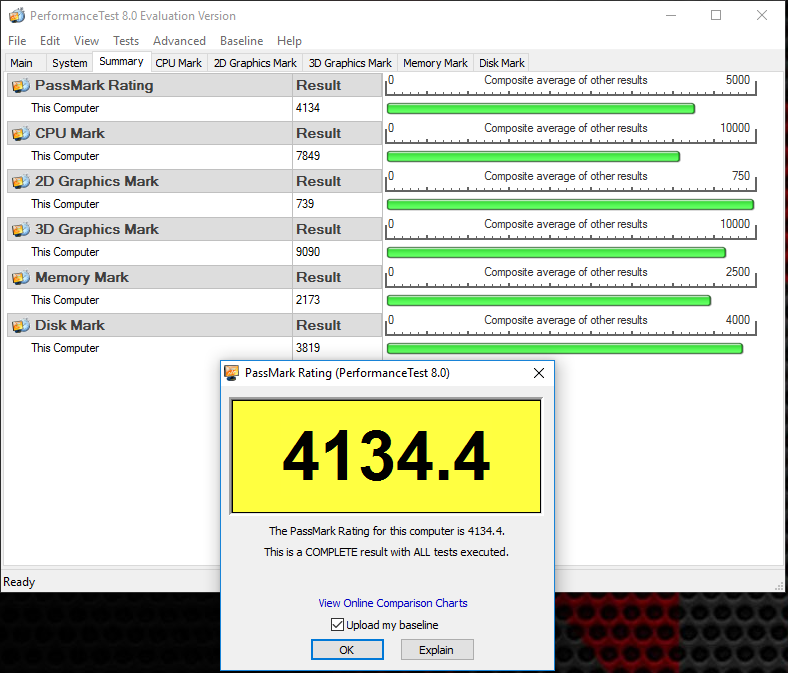788x673 pixels.
Task: Click the PassMark Rating green result bar
Action: click(x=541, y=109)
